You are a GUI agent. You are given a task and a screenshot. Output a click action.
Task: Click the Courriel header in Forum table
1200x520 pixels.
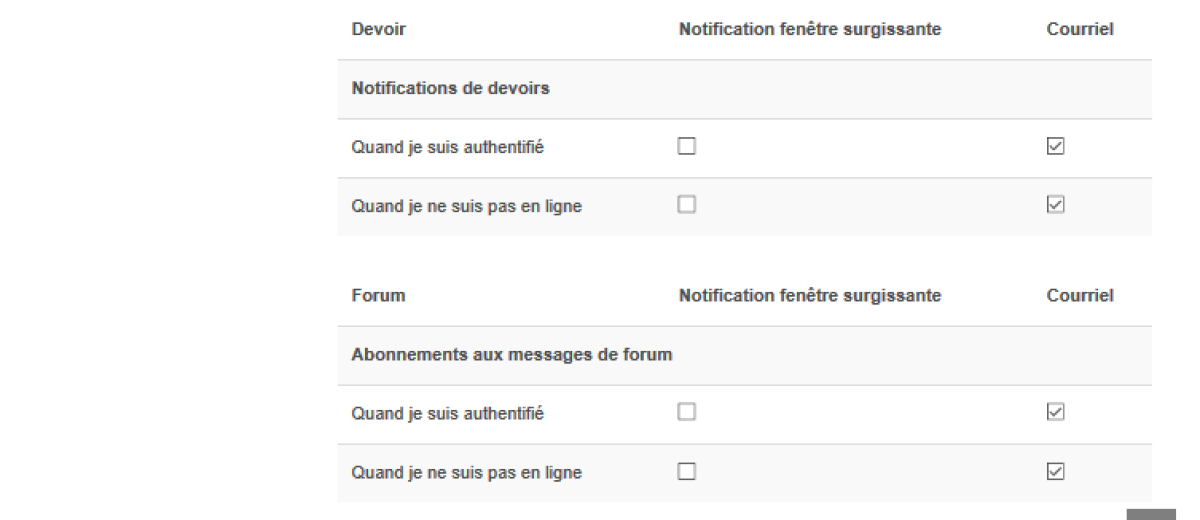1079,296
